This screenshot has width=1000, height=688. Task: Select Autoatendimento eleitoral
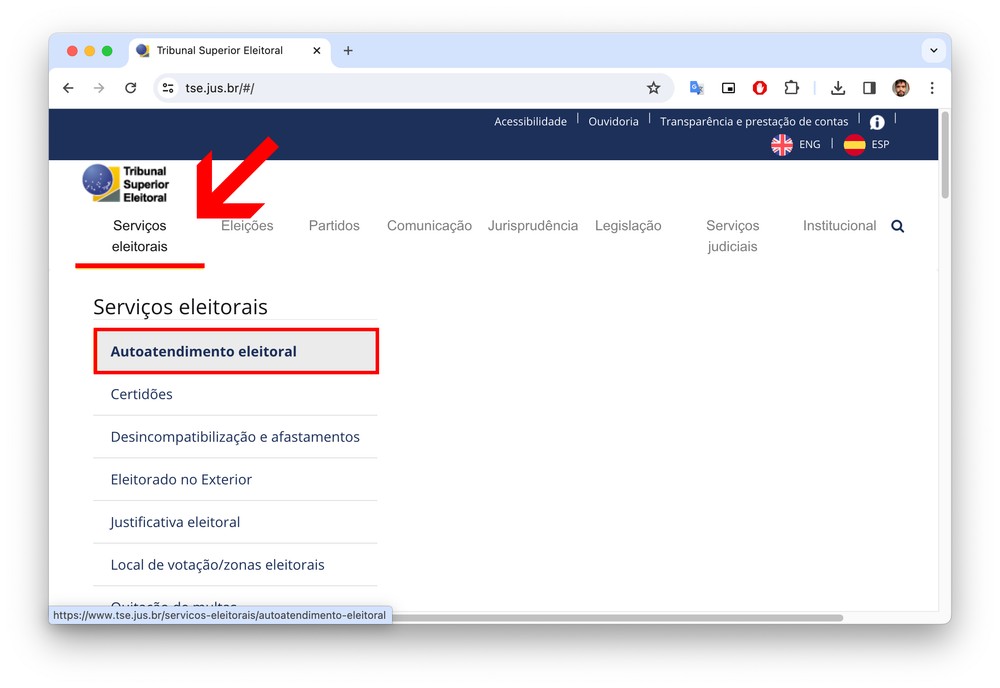[236, 351]
